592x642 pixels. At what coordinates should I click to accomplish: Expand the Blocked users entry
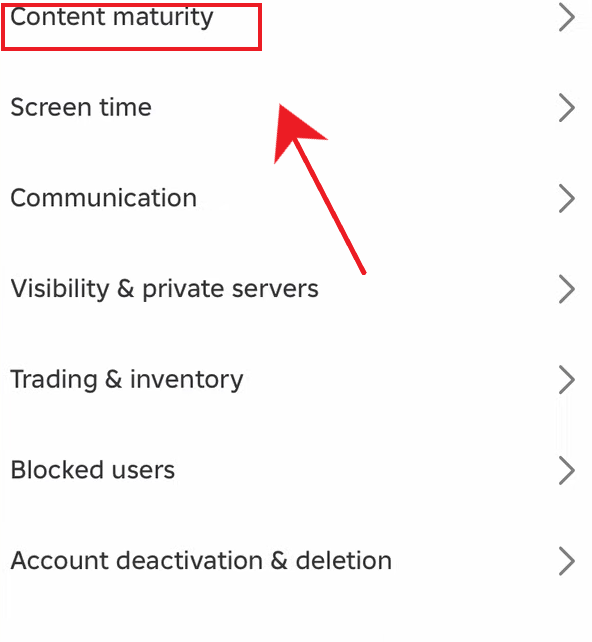click(x=296, y=470)
